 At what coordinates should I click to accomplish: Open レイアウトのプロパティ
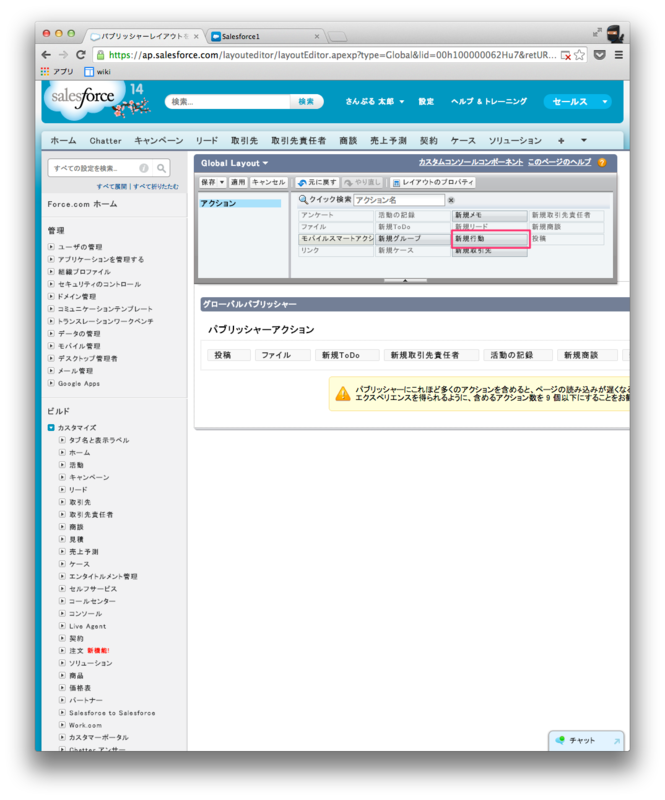[433, 182]
